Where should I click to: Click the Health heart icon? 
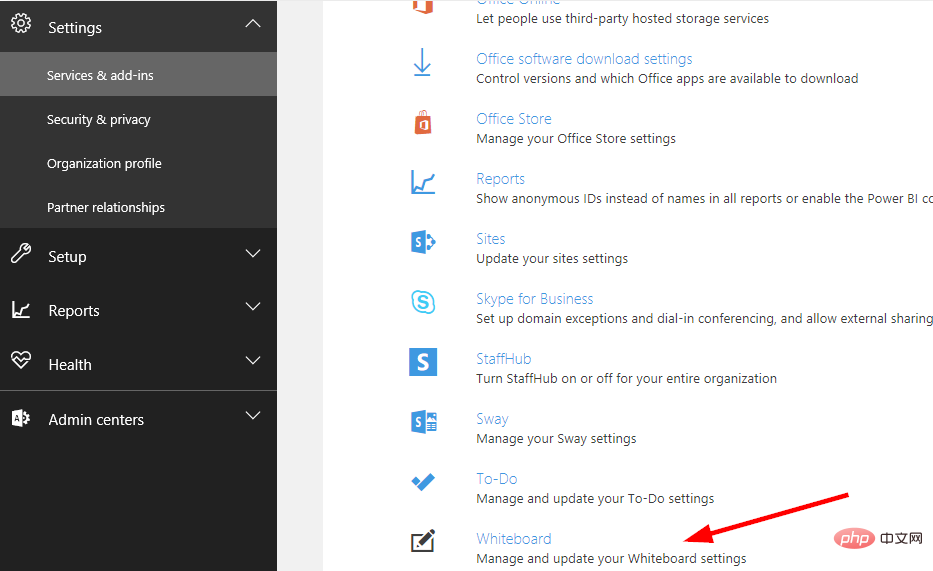[x=21, y=360]
